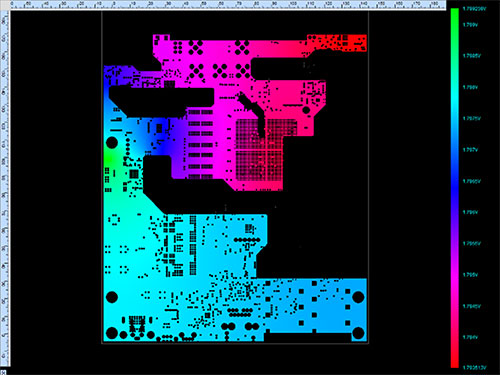Click the bottom-right mounting hole of the board
500x375 pixels.
(358, 333)
